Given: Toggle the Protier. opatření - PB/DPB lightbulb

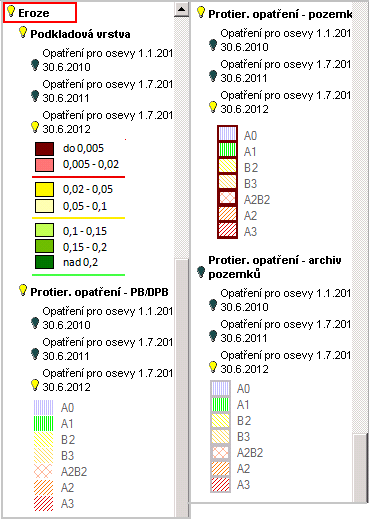Looking at the screenshot, I should [23, 290].
